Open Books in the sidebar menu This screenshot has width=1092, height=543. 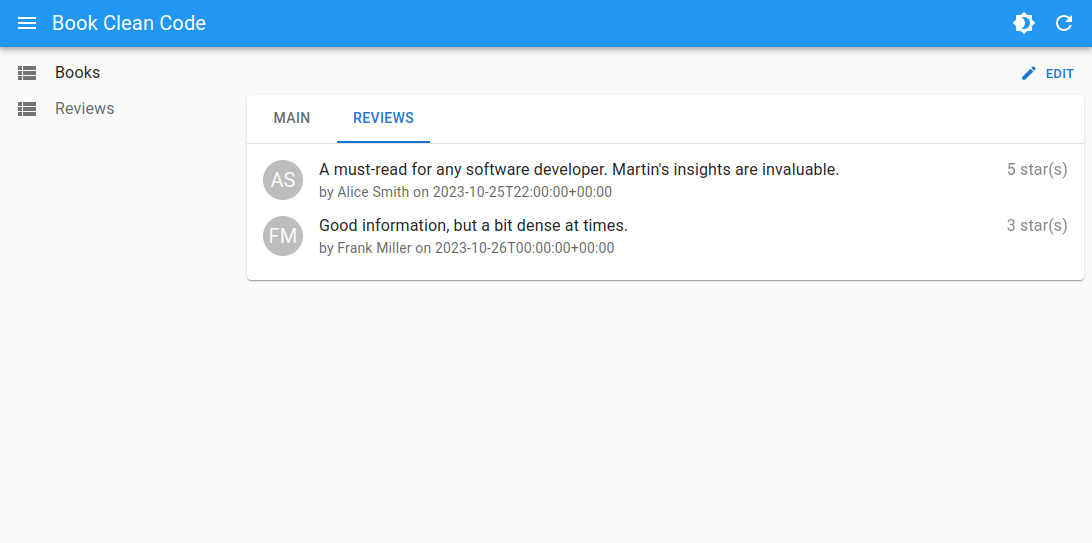point(78,73)
